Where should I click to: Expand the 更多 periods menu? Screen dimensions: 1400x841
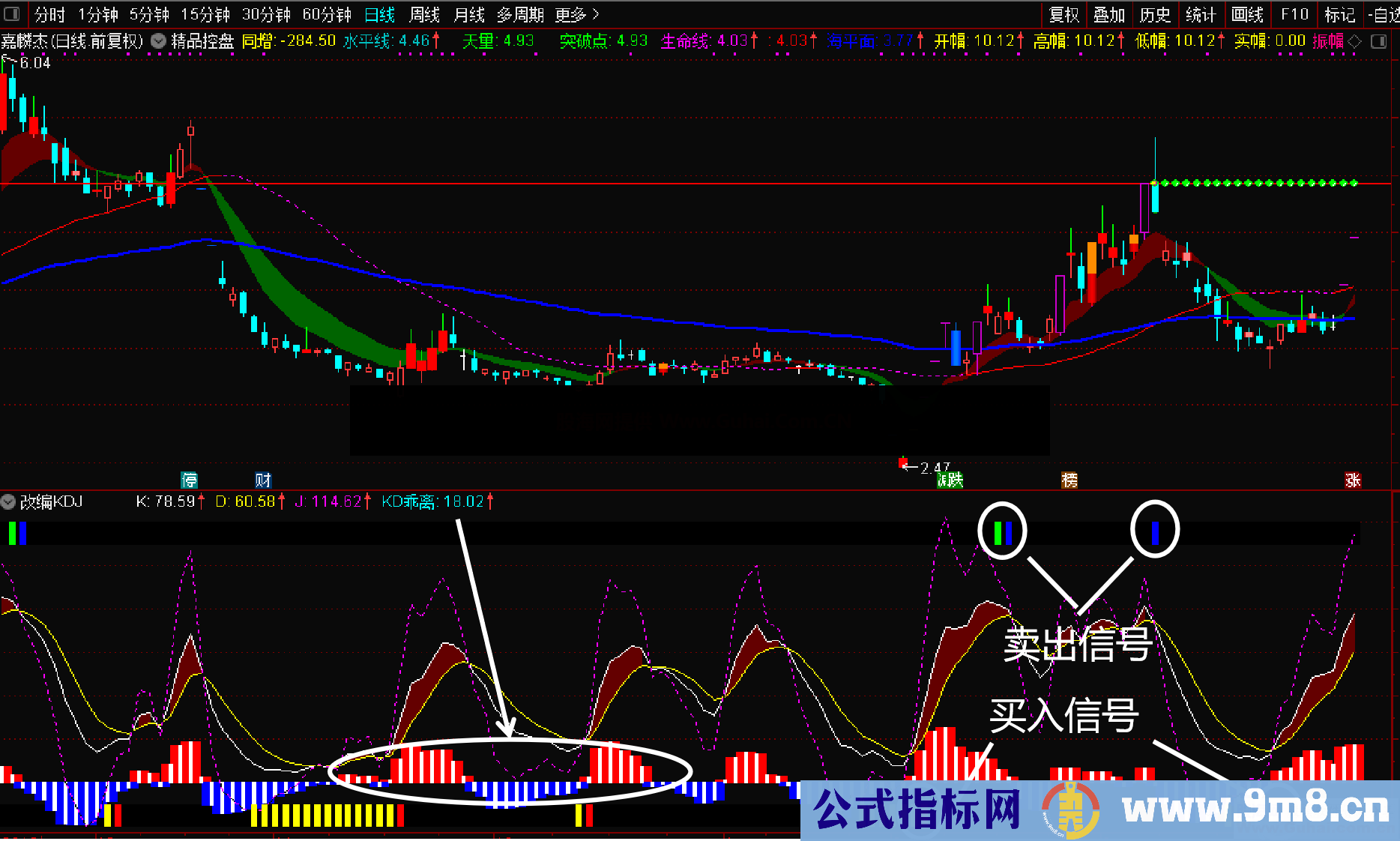tap(577, 14)
